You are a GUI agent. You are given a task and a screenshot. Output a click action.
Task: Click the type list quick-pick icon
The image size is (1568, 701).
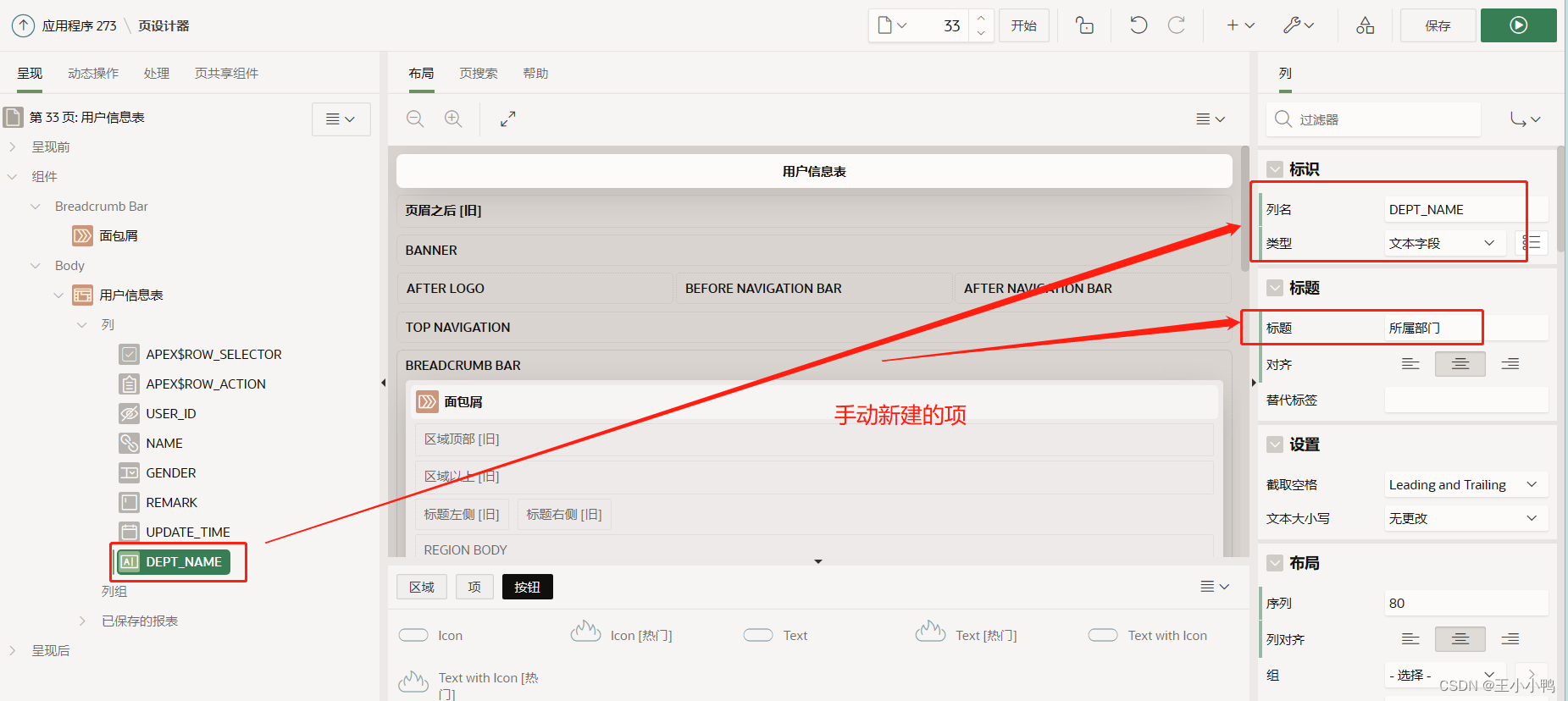(1531, 243)
